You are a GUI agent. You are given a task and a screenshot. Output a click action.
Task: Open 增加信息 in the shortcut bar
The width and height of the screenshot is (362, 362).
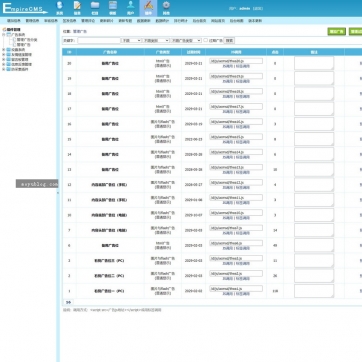[14, 21]
